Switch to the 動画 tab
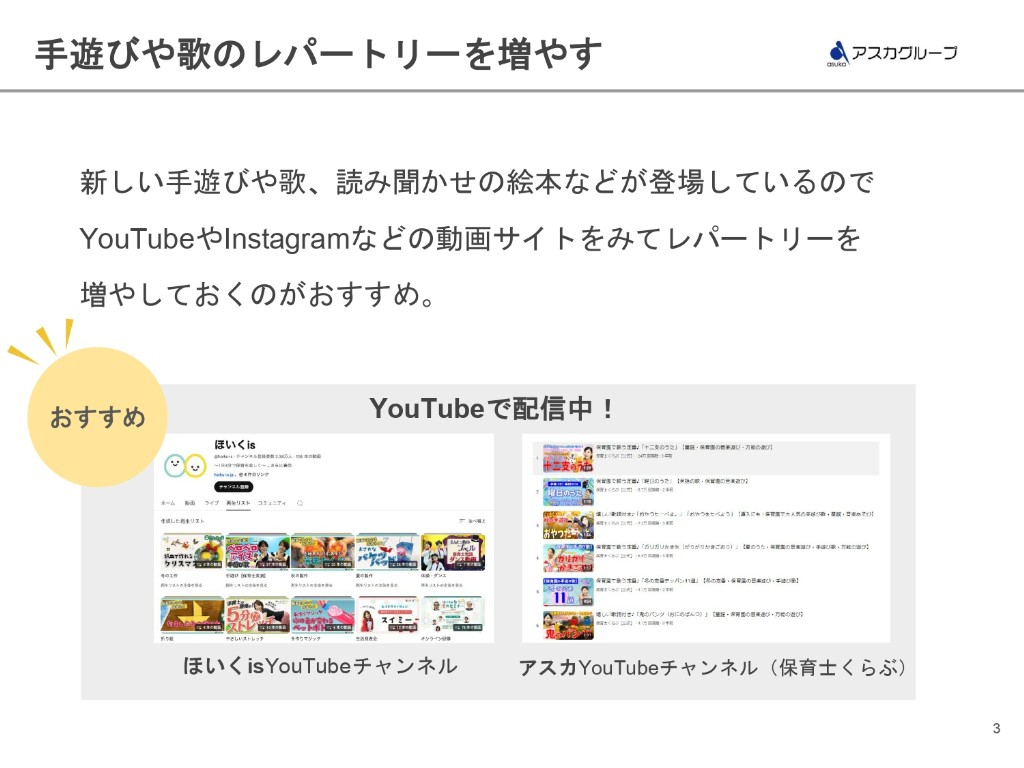The image size is (1024, 768). tap(189, 502)
